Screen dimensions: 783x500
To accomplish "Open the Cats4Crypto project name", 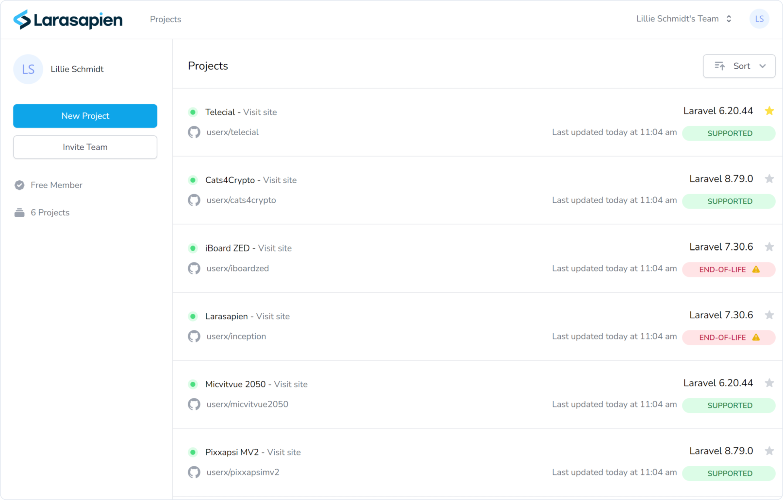I will [x=230, y=180].
